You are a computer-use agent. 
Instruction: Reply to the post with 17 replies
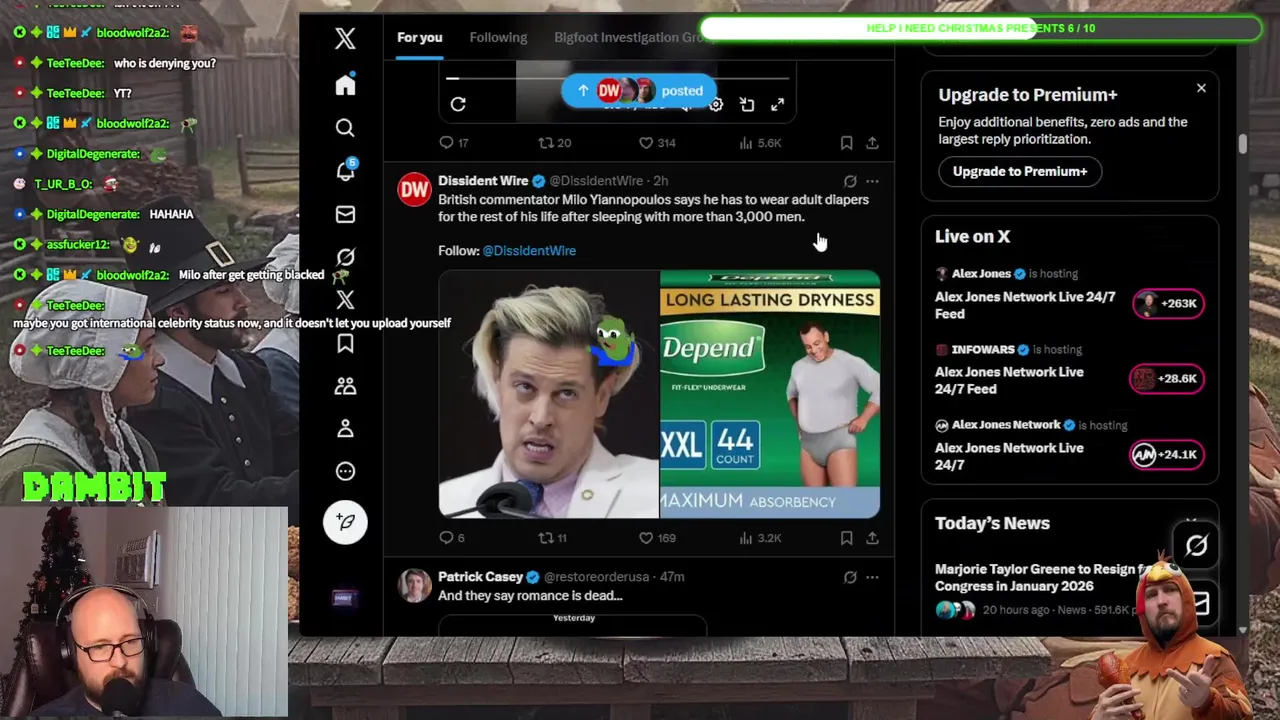[454, 143]
